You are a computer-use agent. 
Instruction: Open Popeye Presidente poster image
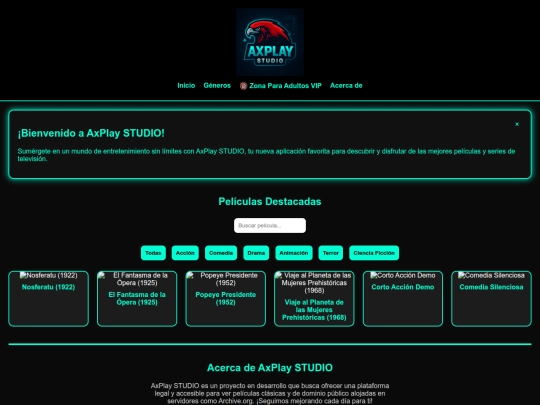tap(226, 279)
